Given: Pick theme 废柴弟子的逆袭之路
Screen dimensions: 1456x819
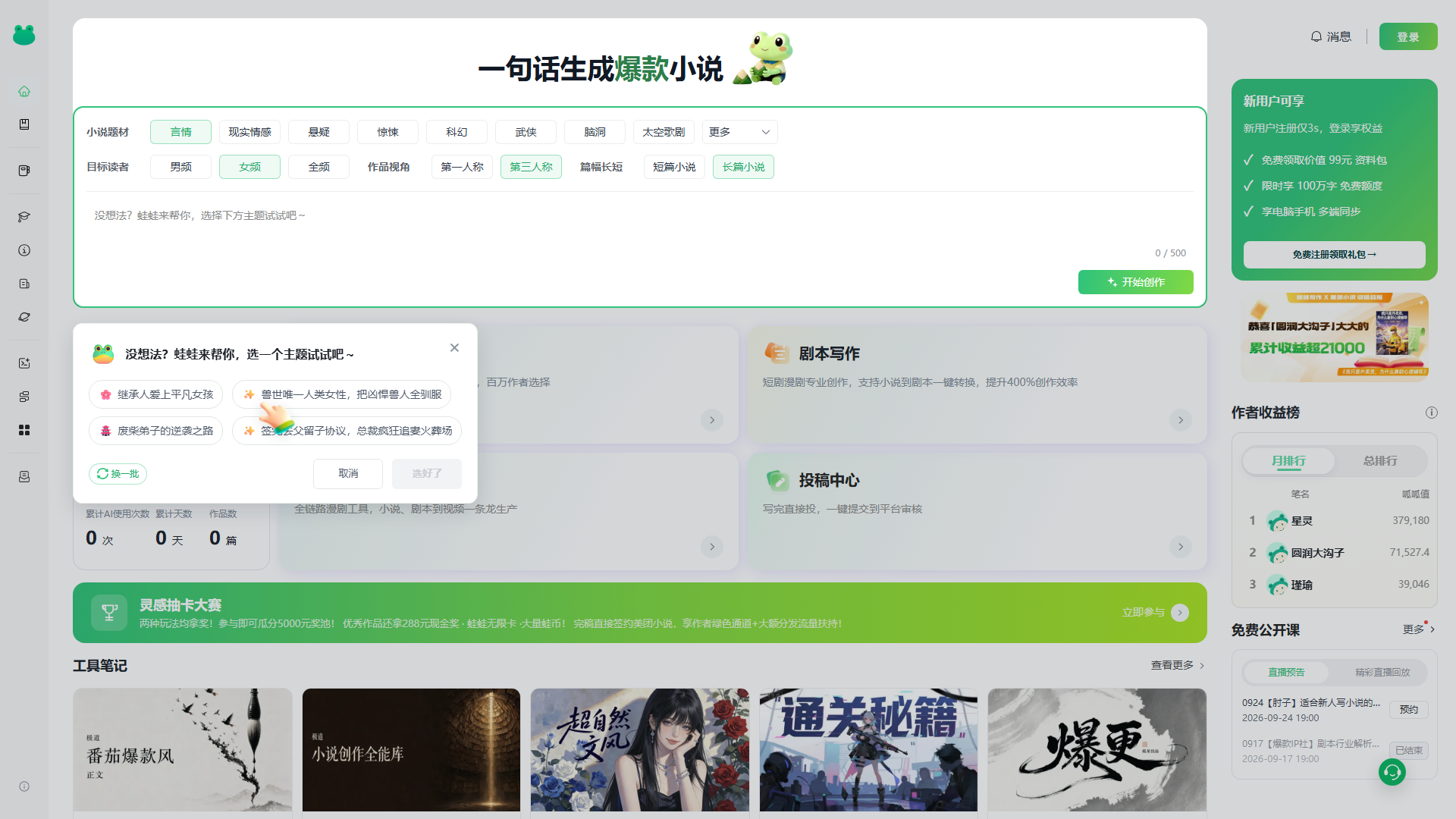Looking at the screenshot, I should coord(155,431).
